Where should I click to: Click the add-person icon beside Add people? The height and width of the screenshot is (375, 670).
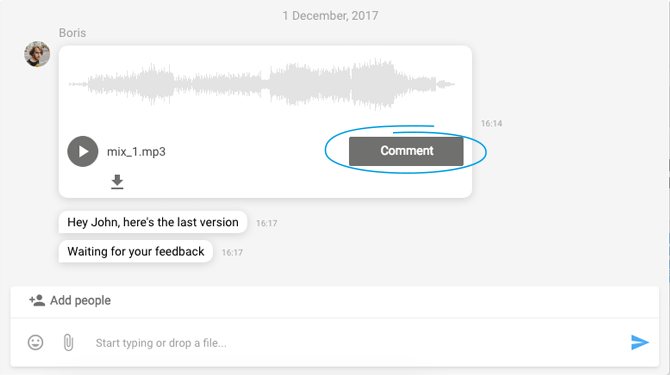[x=37, y=300]
